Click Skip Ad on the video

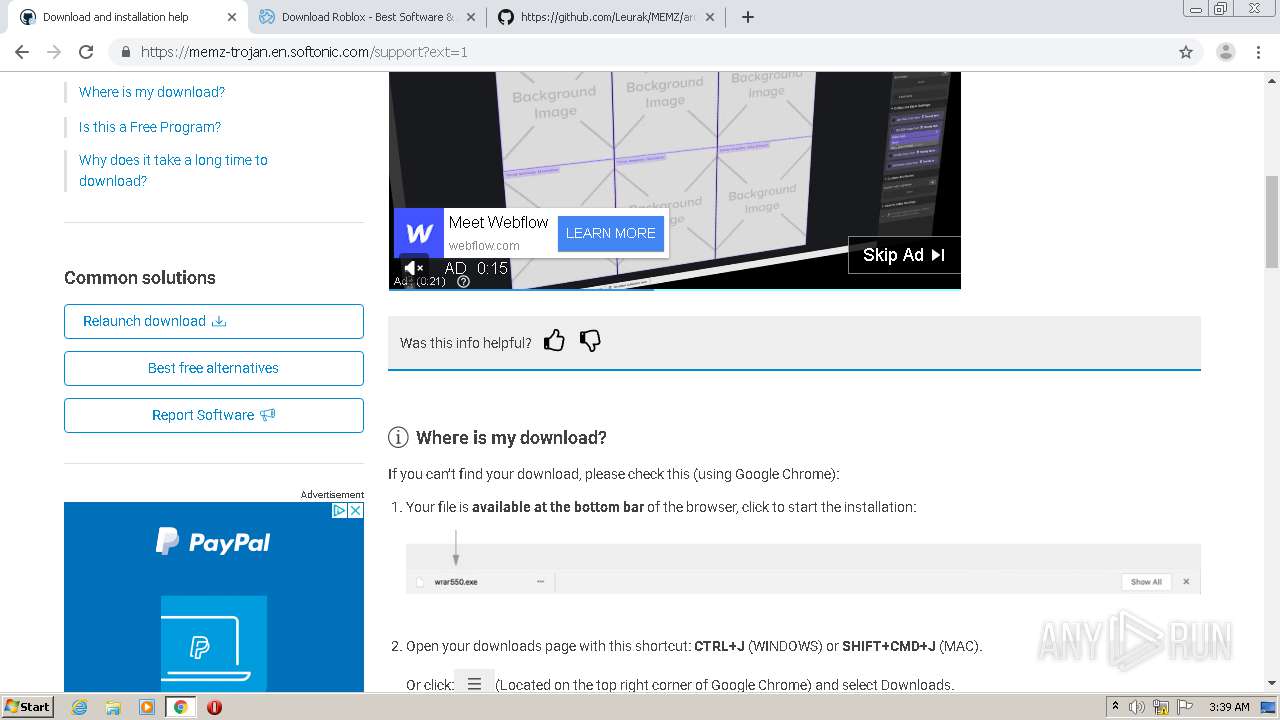pos(904,255)
